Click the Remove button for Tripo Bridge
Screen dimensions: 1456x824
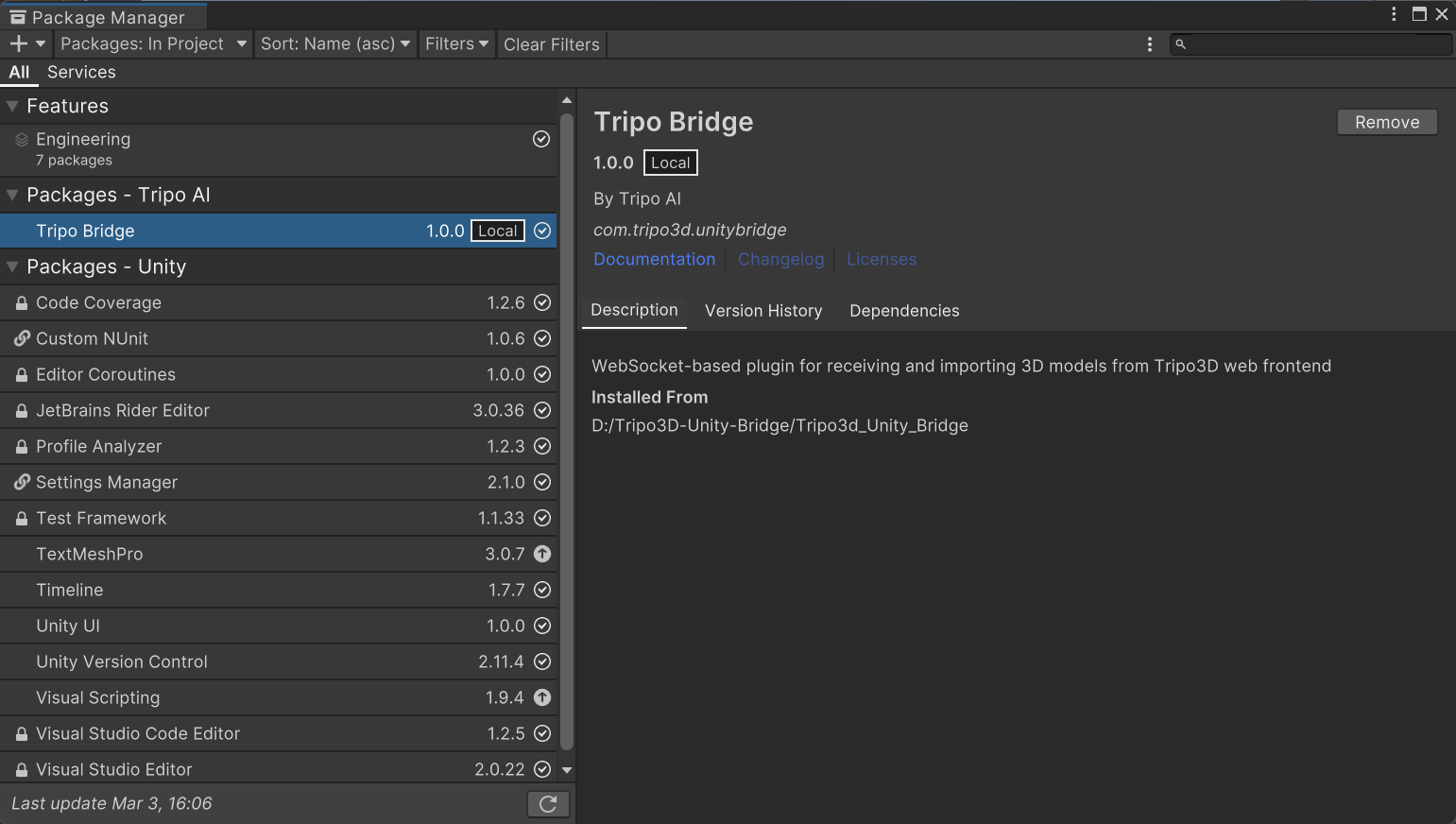(1386, 122)
